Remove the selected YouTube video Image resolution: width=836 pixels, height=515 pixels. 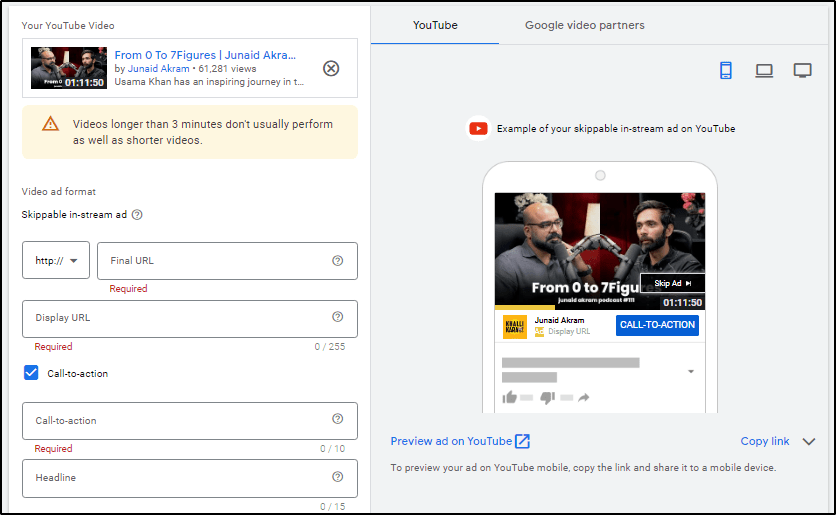pos(331,68)
